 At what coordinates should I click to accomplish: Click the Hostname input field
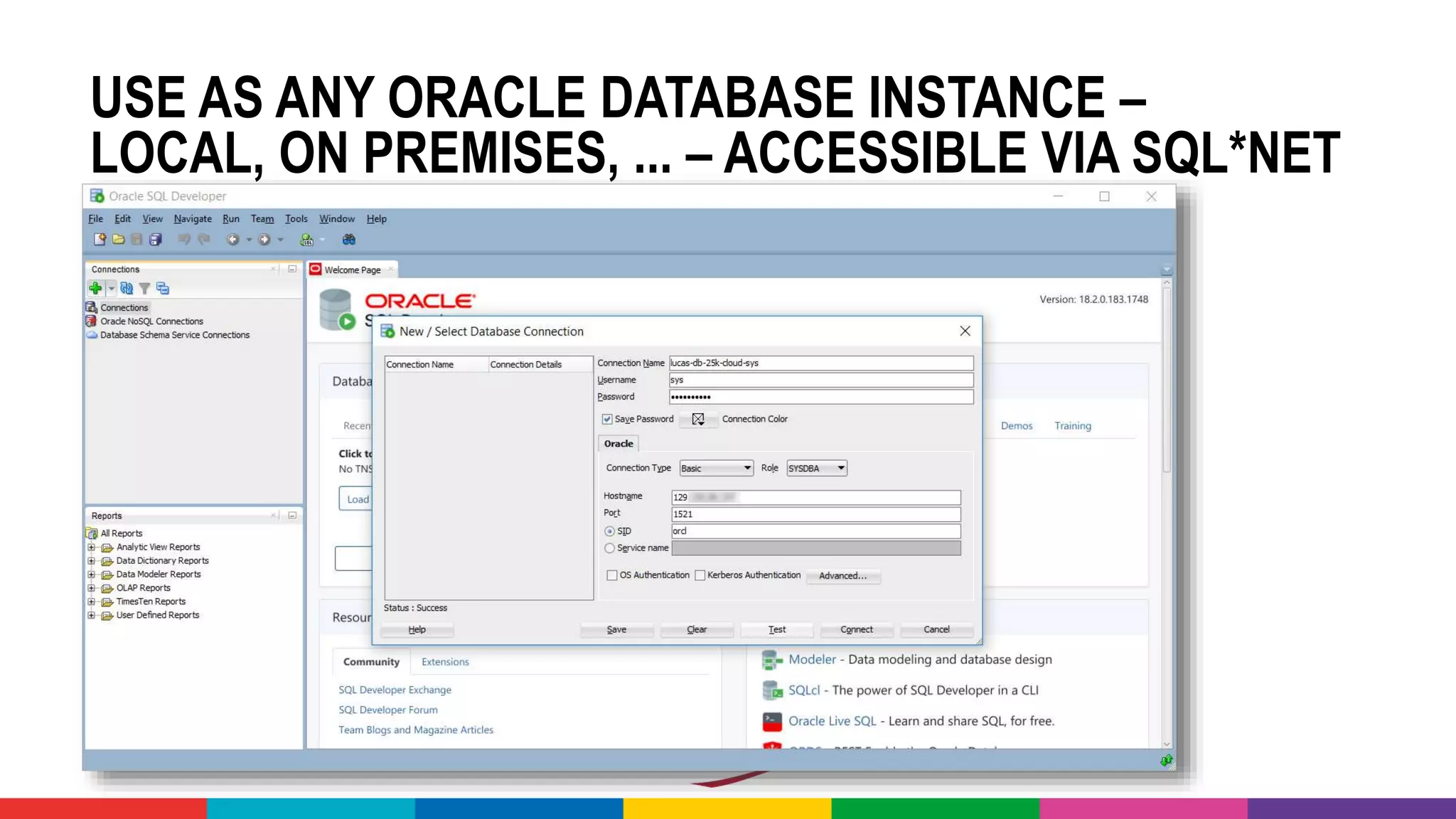coord(816,497)
